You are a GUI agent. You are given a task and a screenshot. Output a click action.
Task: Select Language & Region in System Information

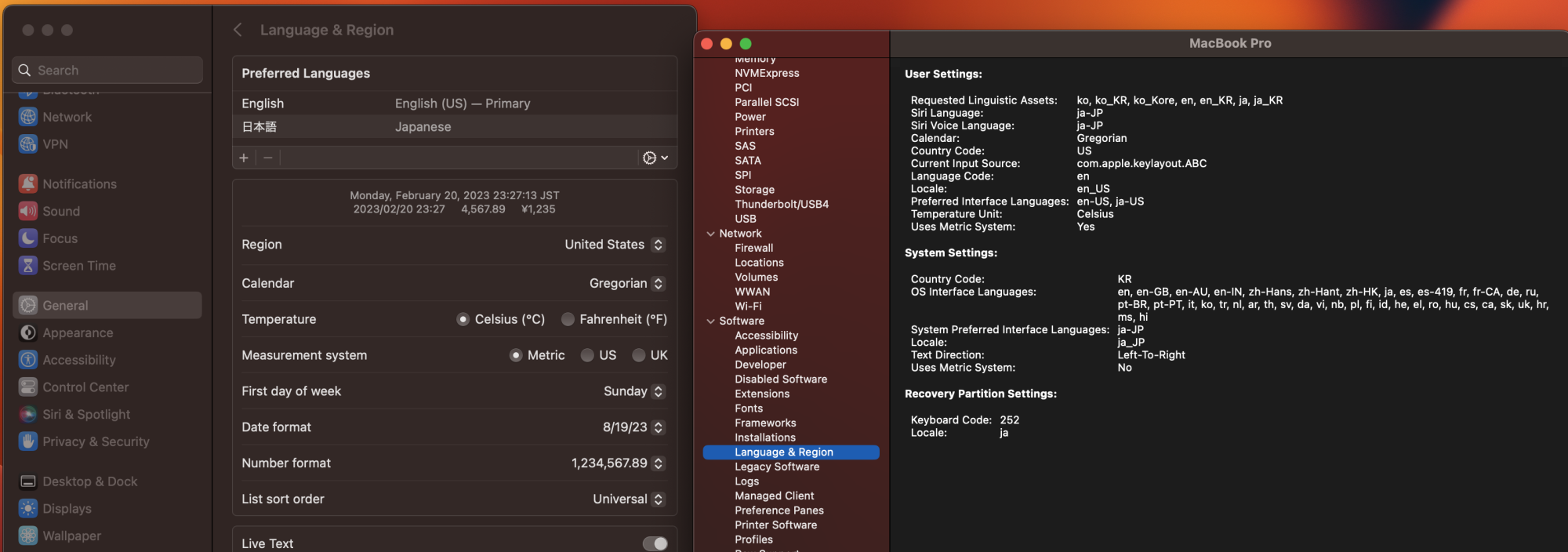click(791, 452)
